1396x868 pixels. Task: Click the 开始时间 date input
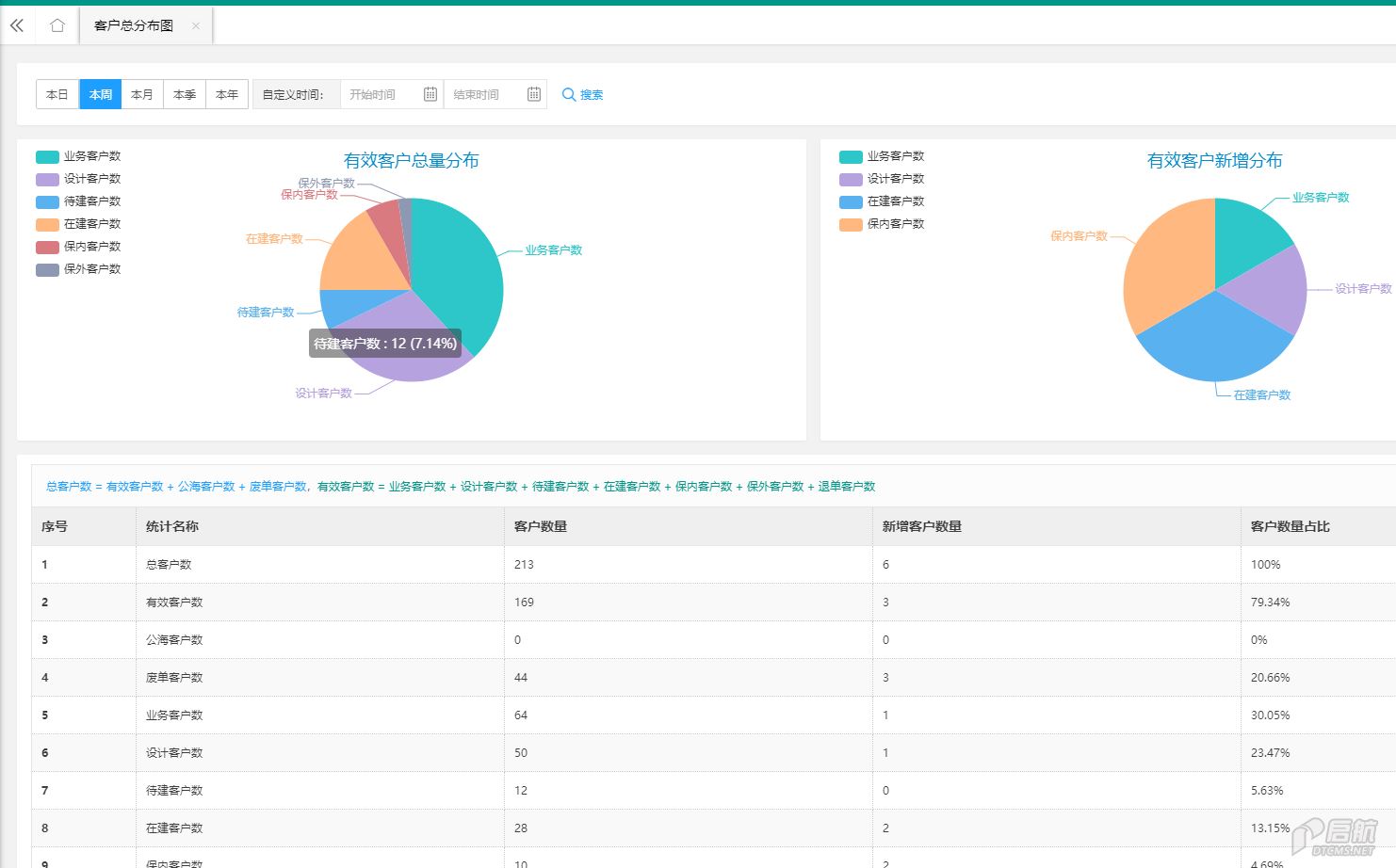click(x=391, y=94)
